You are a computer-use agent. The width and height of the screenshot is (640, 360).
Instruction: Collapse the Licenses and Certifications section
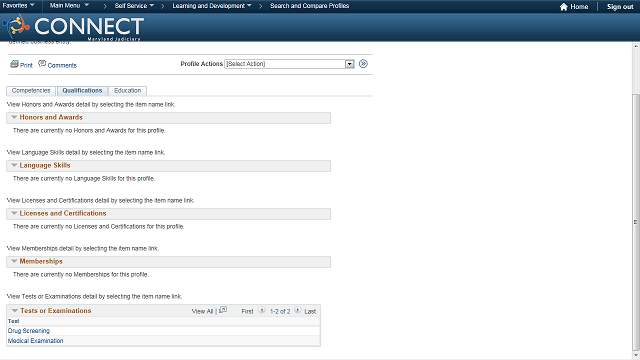pos(14,213)
